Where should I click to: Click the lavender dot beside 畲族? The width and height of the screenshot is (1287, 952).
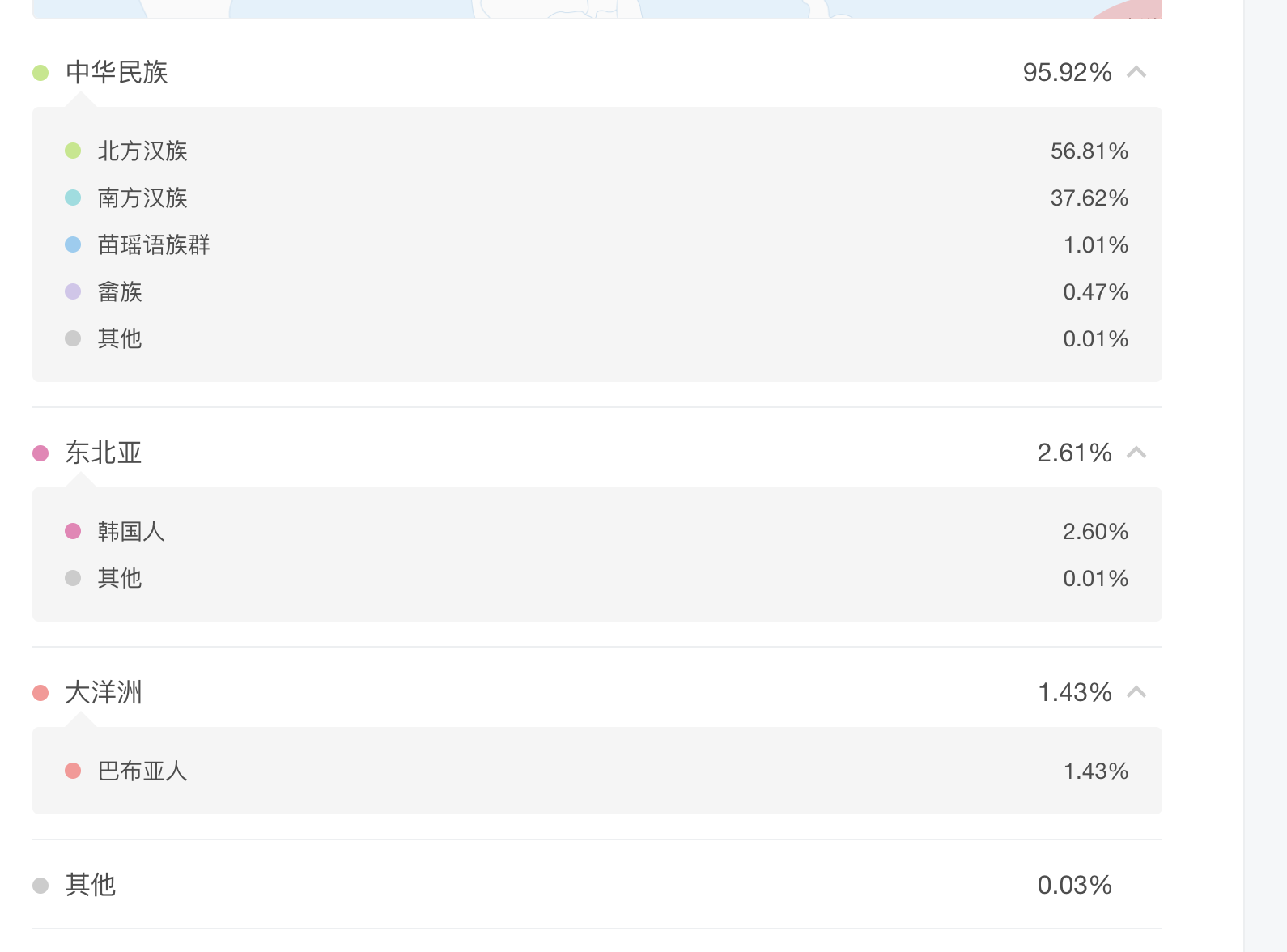click(73, 291)
